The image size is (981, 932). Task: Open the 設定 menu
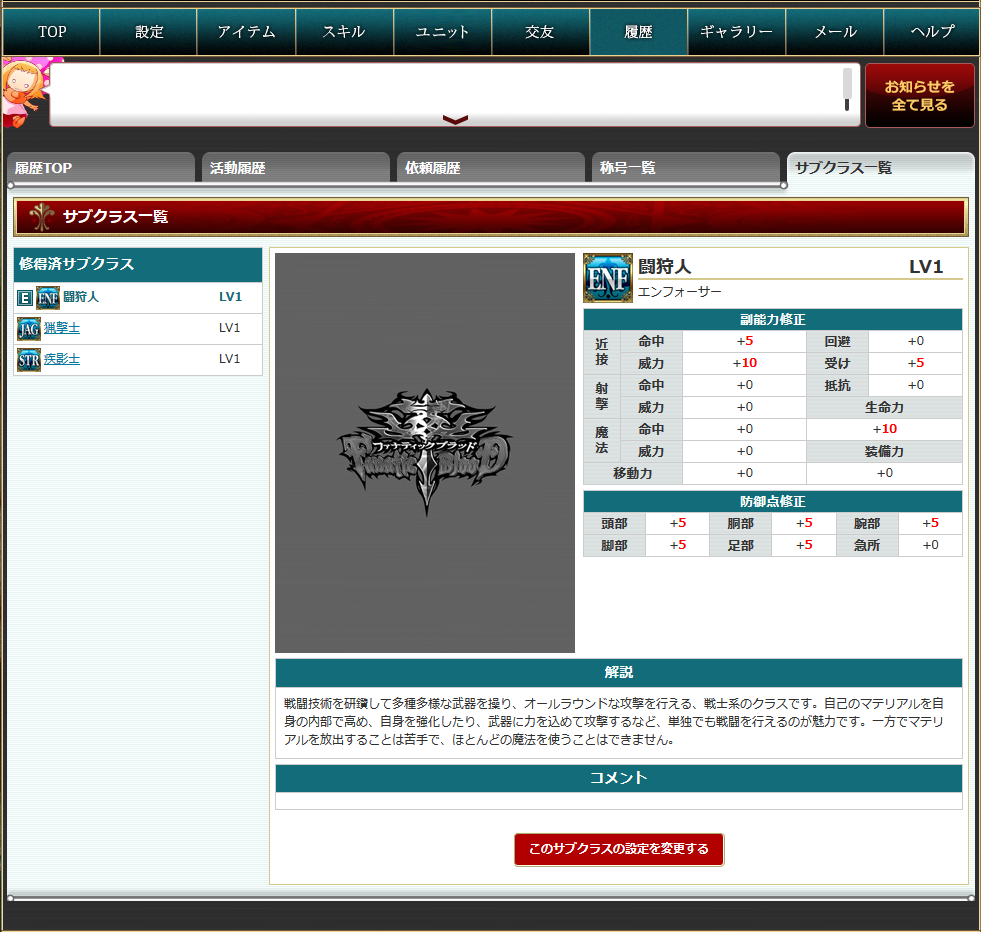(149, 32)
